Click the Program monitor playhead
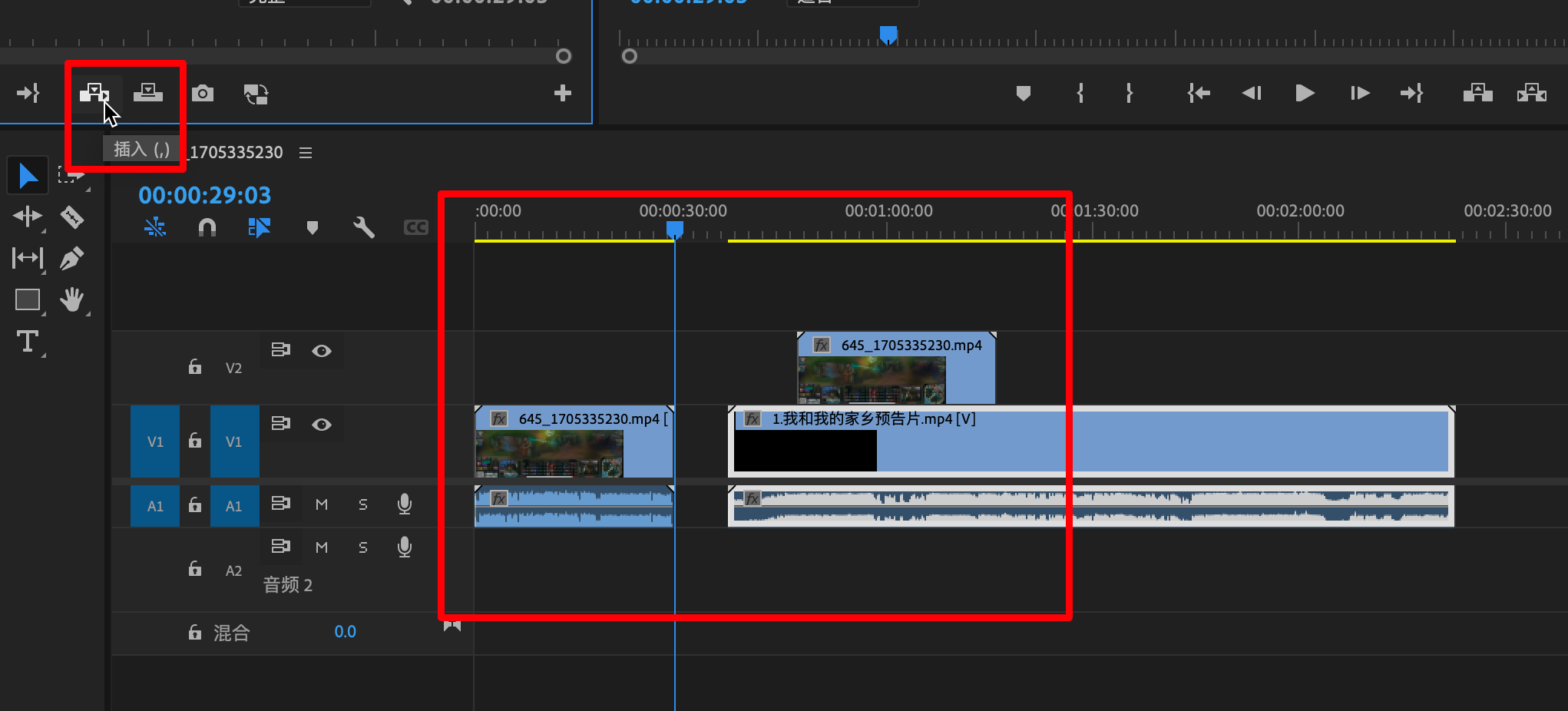Image resolution: width=1568 pixels, height=711 pixels. point(888,35)
